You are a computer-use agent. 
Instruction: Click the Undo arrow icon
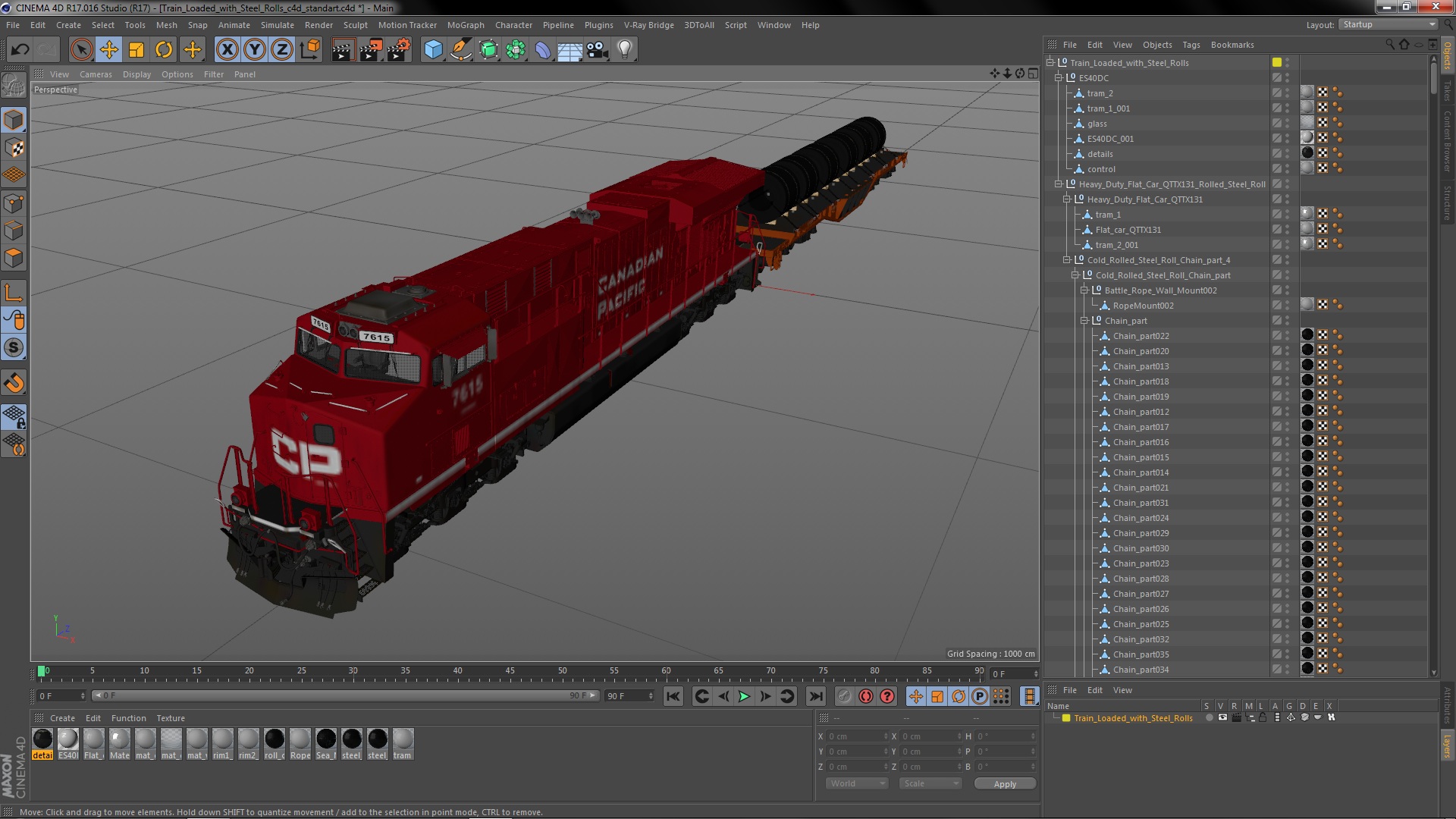(20, 50)
